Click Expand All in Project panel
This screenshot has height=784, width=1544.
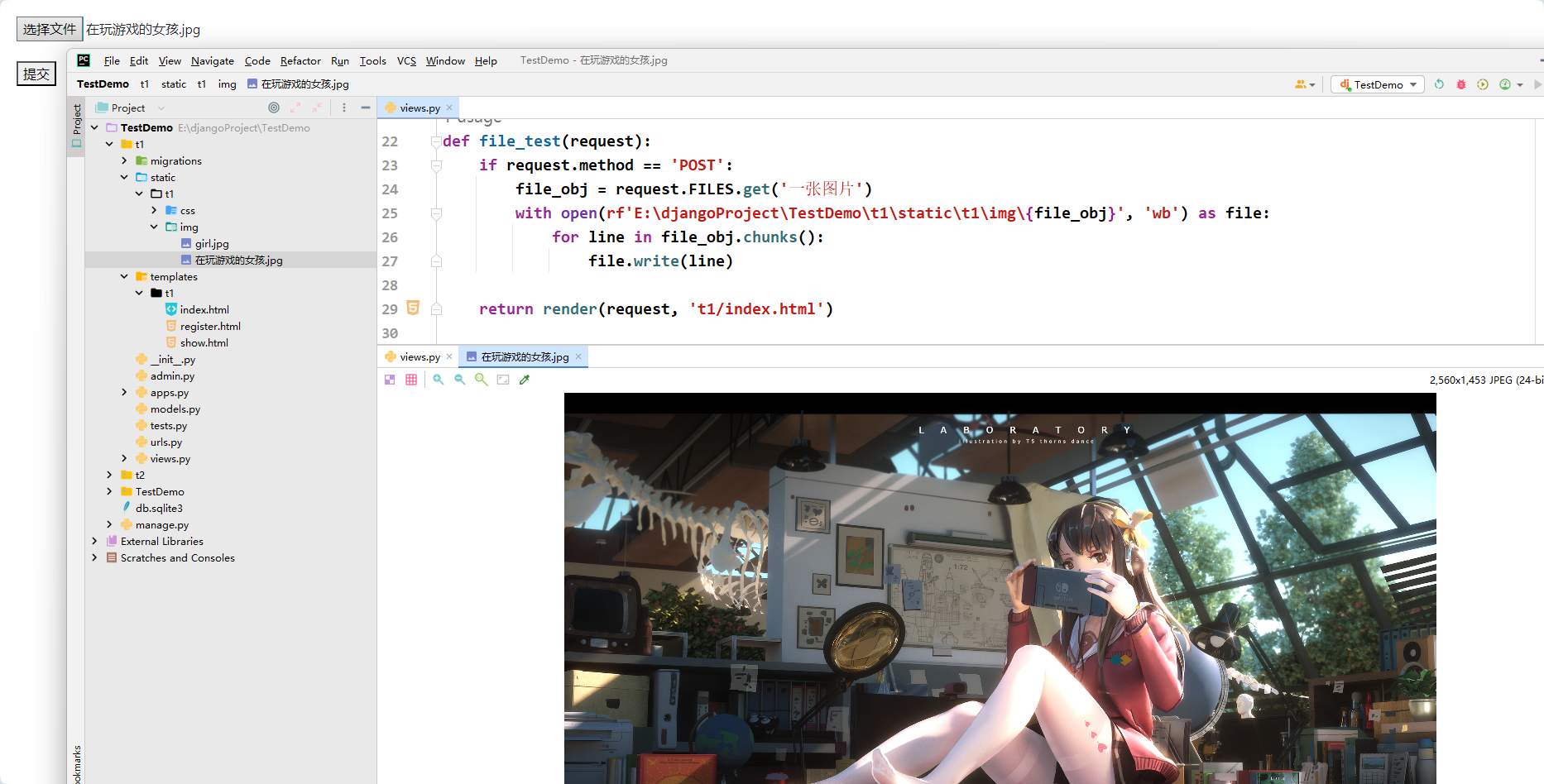pos(295,108)
